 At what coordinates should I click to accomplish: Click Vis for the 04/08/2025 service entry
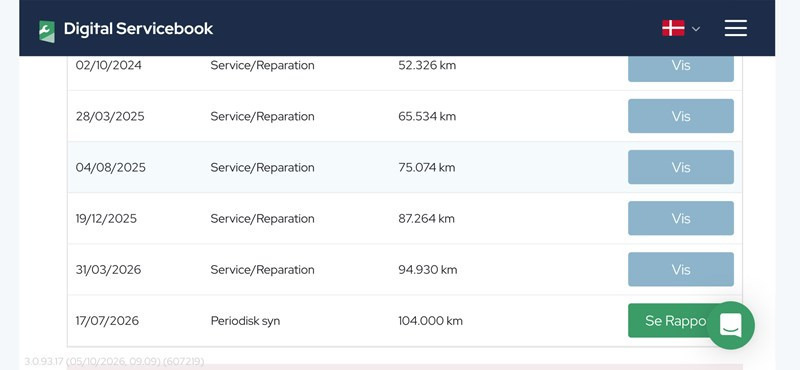tap(681, 167)
